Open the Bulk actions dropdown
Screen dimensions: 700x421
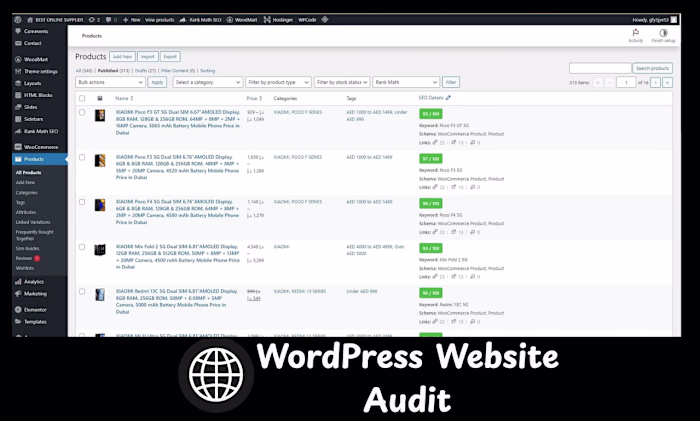(110, 82)
